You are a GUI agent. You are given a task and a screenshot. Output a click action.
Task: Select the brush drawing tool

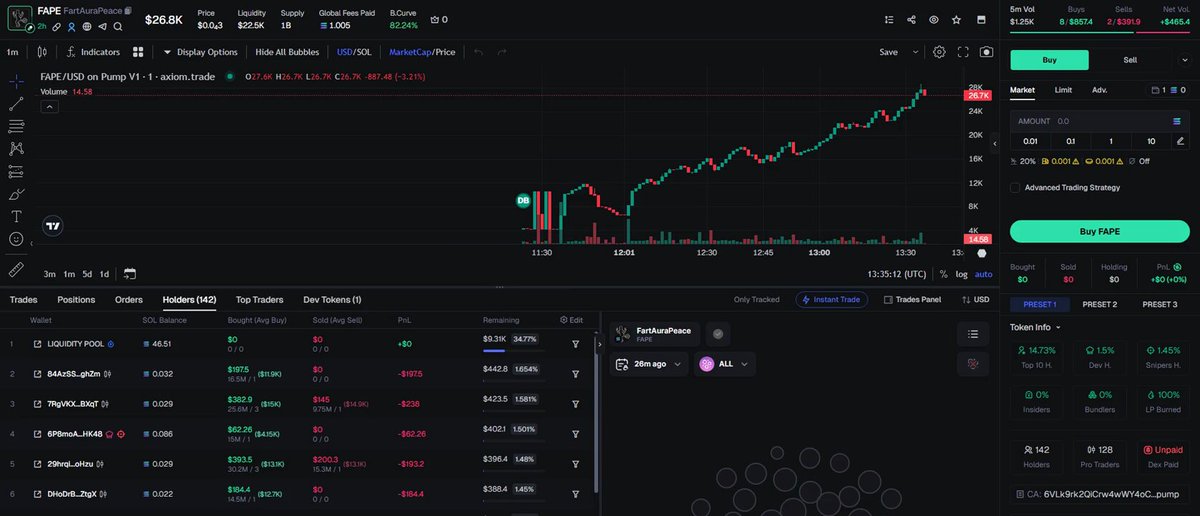(17, 194)
